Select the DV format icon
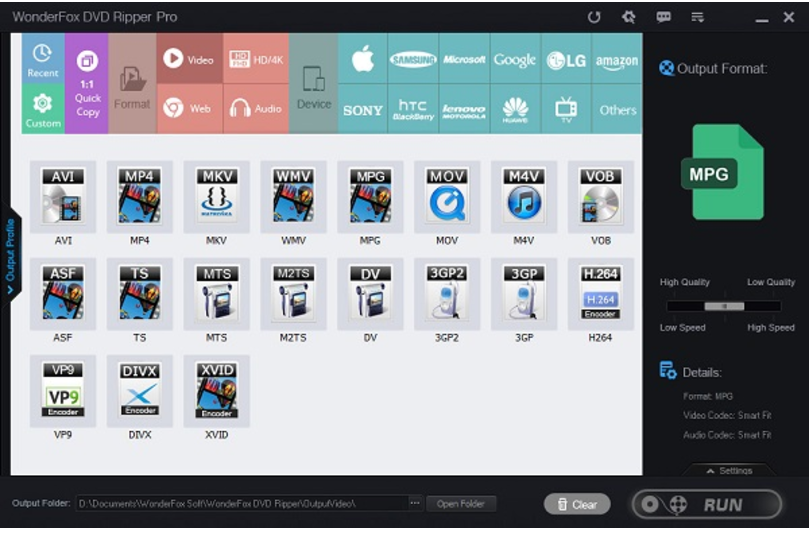 [x=370, y=294]
